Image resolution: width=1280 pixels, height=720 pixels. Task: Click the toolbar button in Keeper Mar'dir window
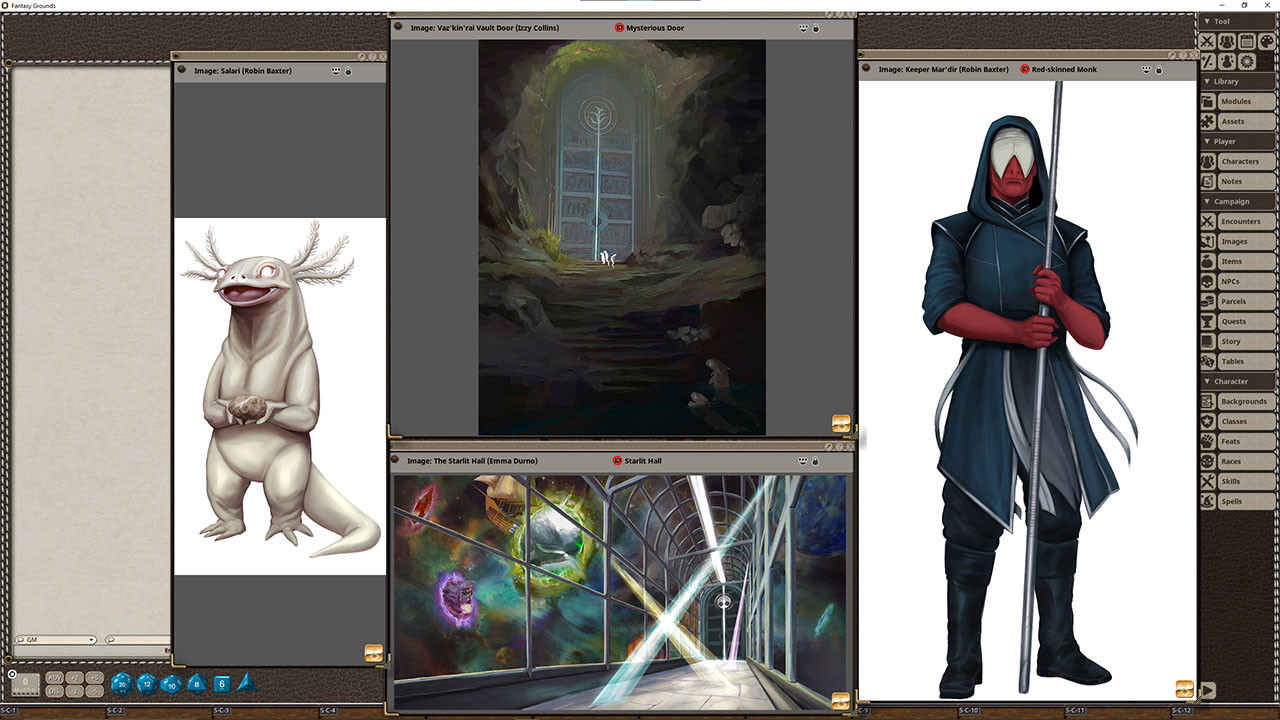coord(1184,689)
